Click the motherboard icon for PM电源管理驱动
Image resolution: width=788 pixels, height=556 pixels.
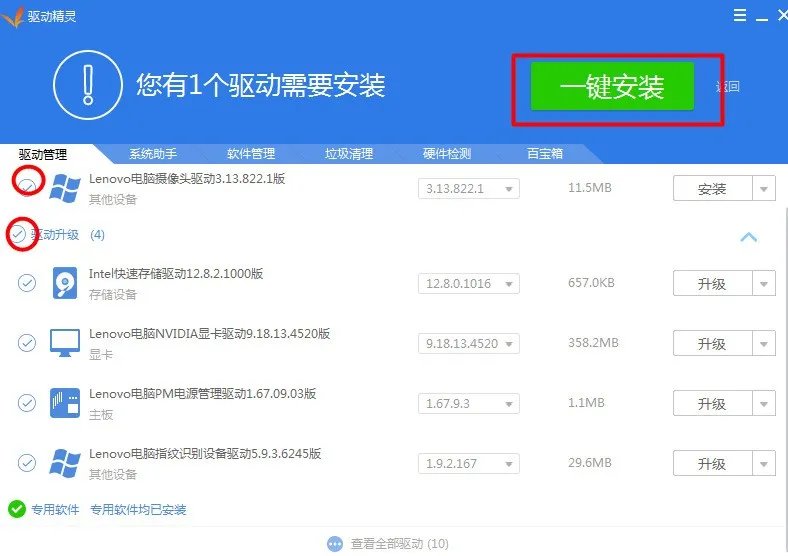[65, 403]
